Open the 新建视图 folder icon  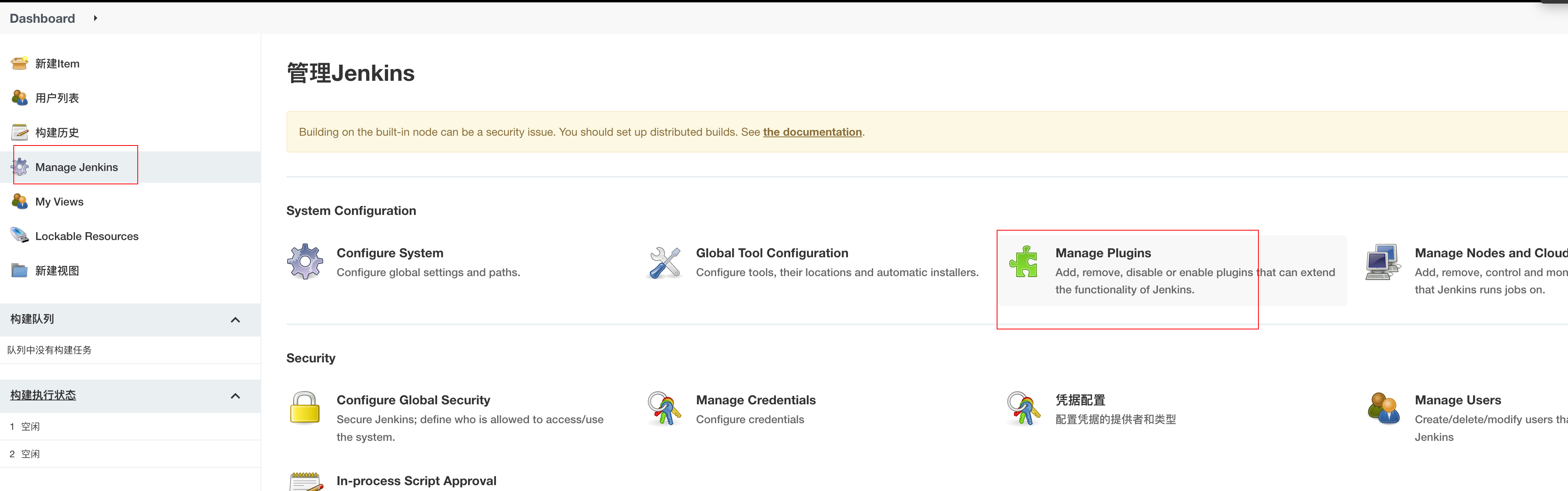(x=19, y=270)
